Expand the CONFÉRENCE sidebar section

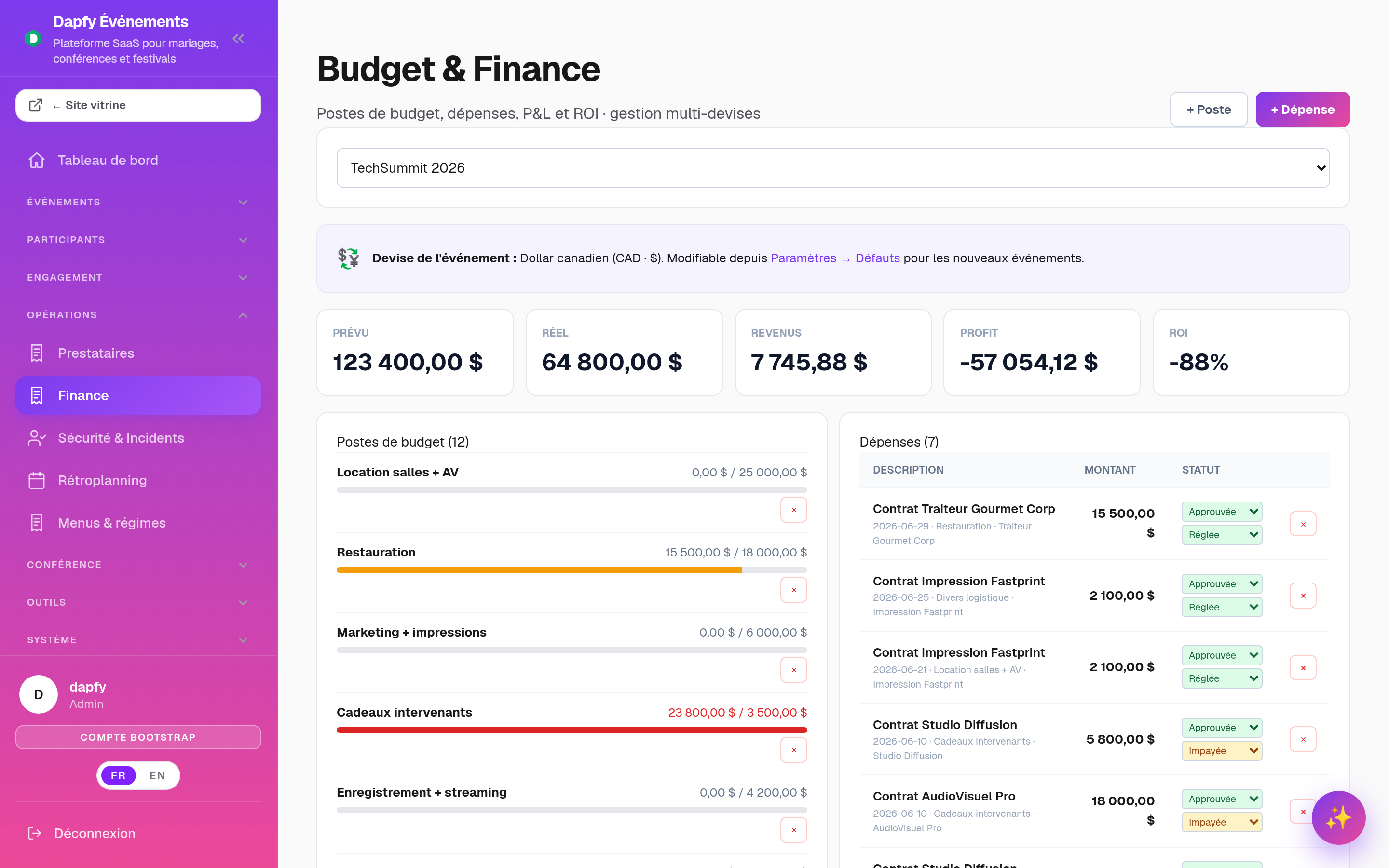click(138, 565)
